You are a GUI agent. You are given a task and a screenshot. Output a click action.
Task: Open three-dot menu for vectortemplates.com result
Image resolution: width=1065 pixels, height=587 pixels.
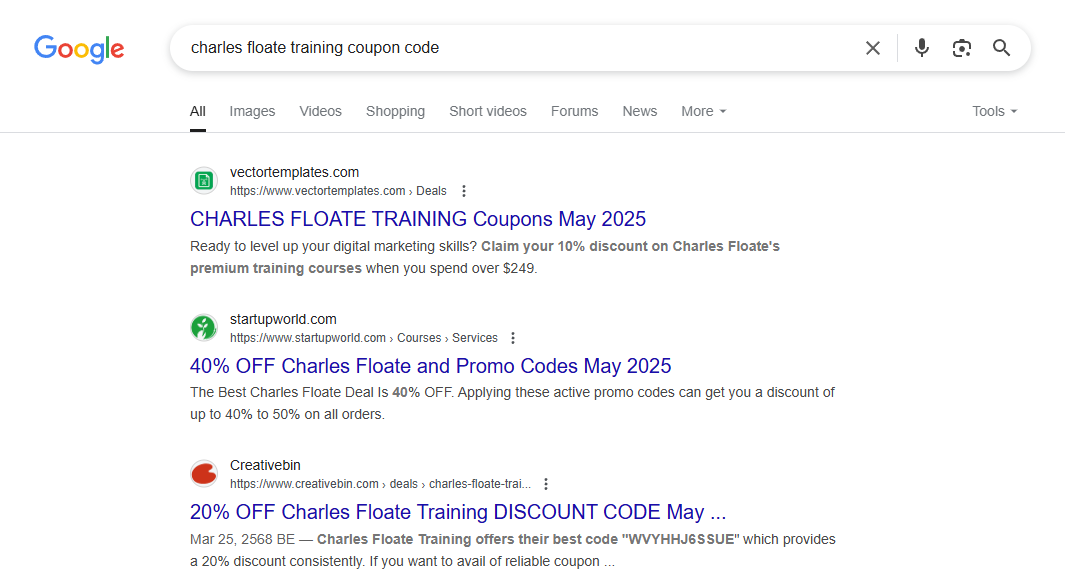tap(464, 191)
